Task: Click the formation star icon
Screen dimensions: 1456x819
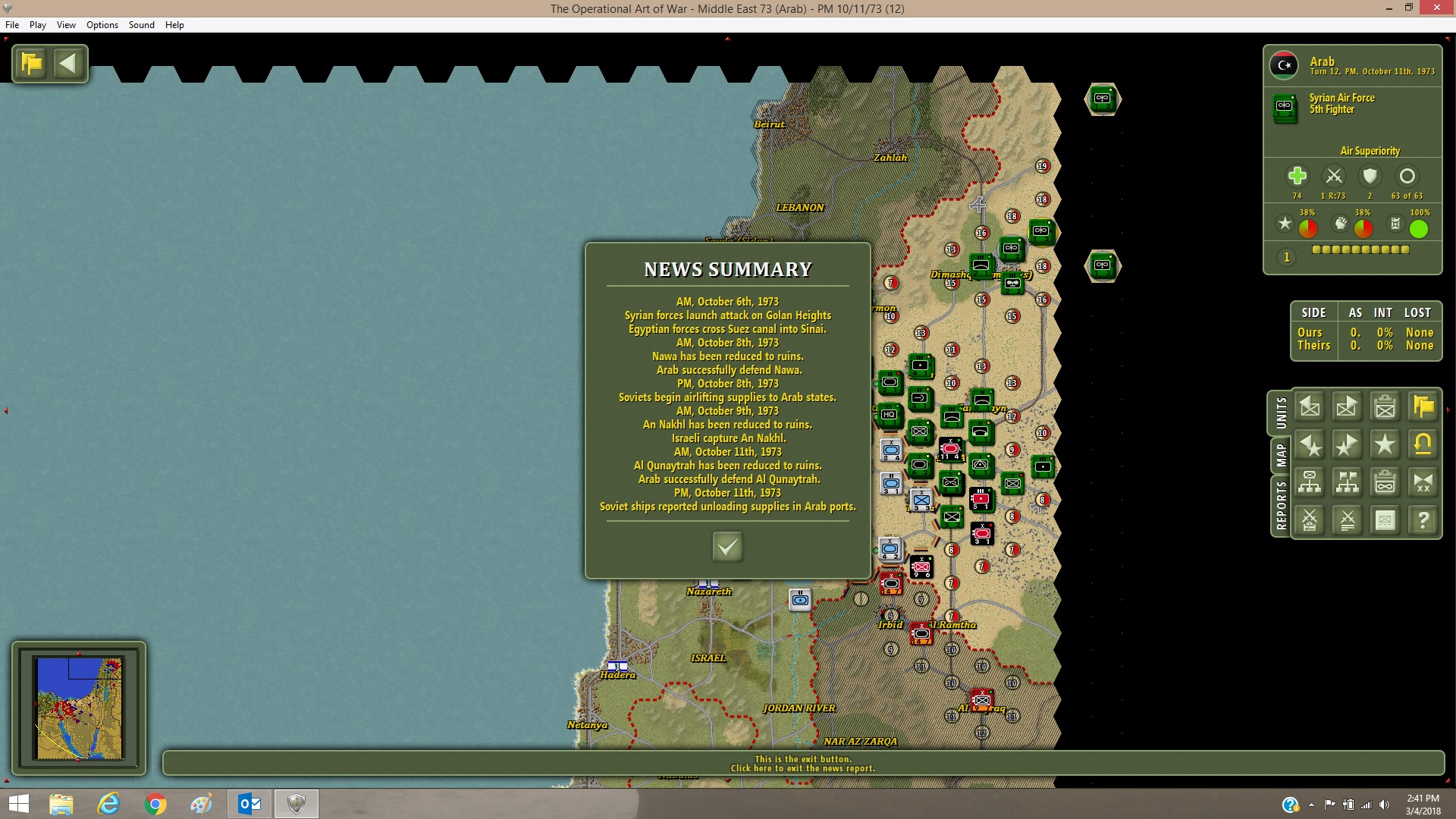Action: pos(1385,445)
